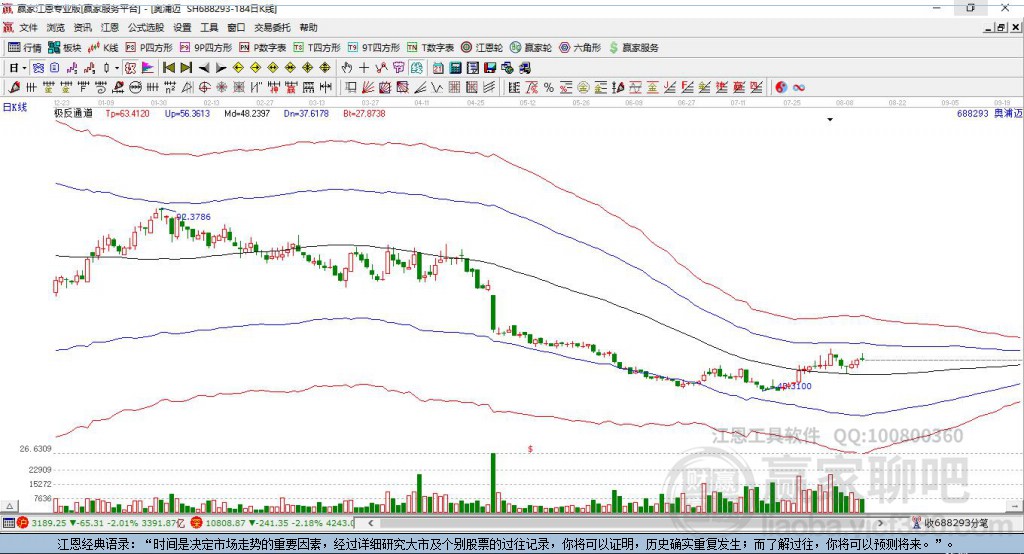Click the 日K线 period label

pos(15,107)
